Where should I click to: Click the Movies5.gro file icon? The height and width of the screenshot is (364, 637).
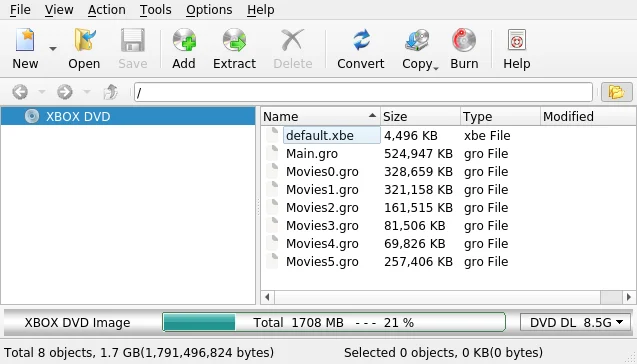(x=272, y=261)
